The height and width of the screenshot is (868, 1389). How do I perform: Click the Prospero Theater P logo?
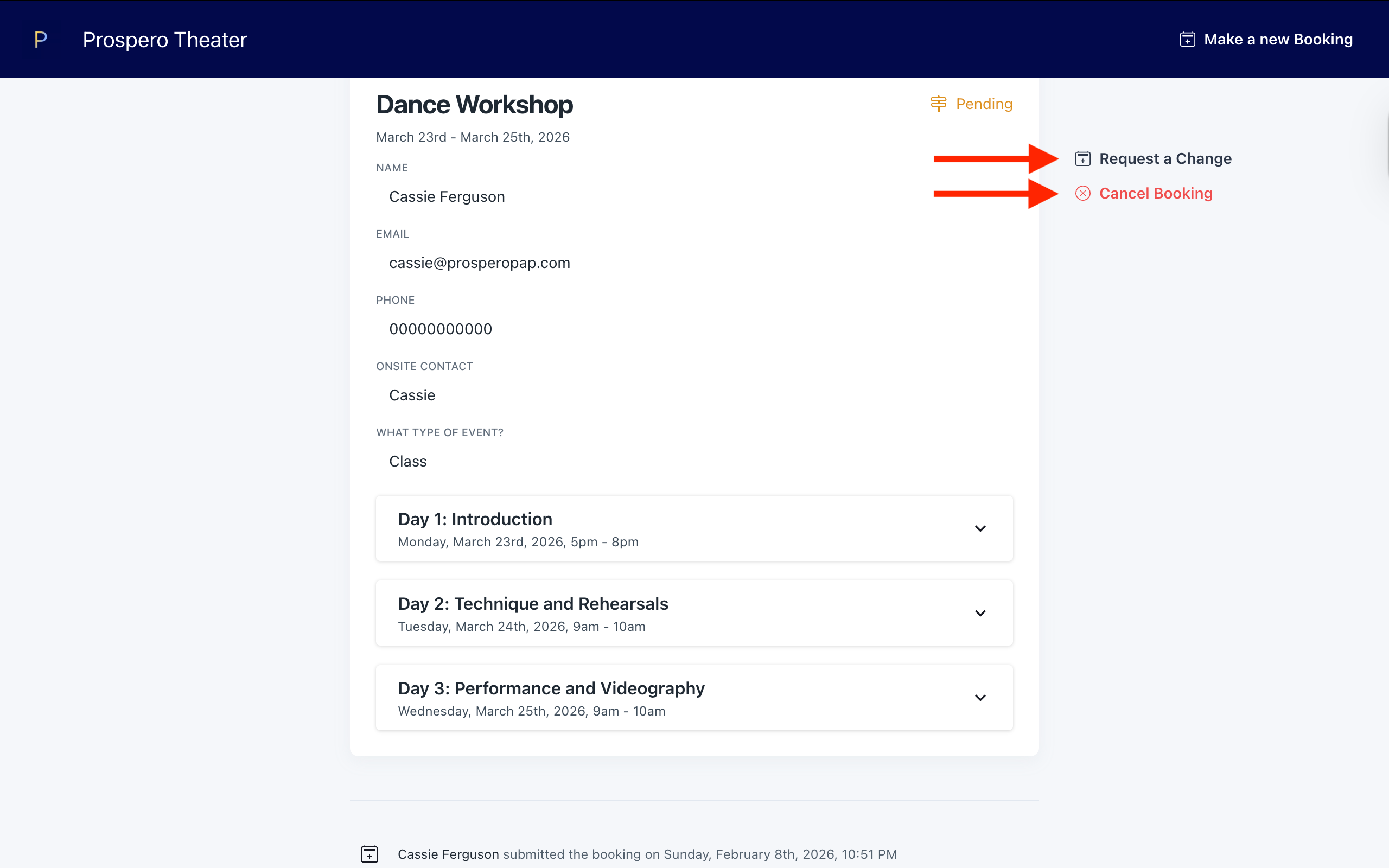[41, 40]
